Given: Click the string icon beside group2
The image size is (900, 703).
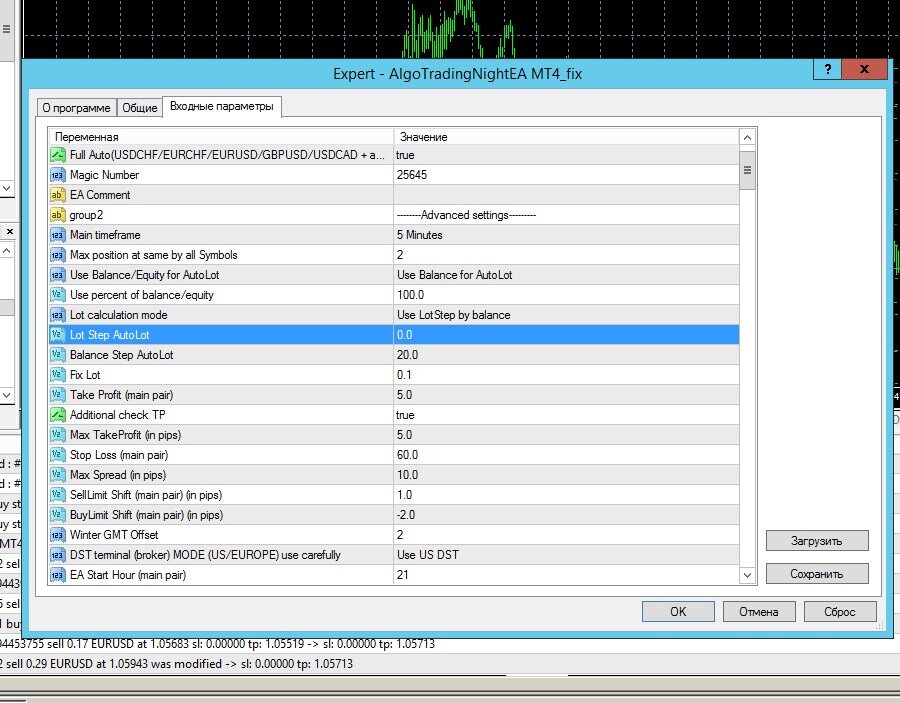Looking at the screenshot, I should 57,215.
